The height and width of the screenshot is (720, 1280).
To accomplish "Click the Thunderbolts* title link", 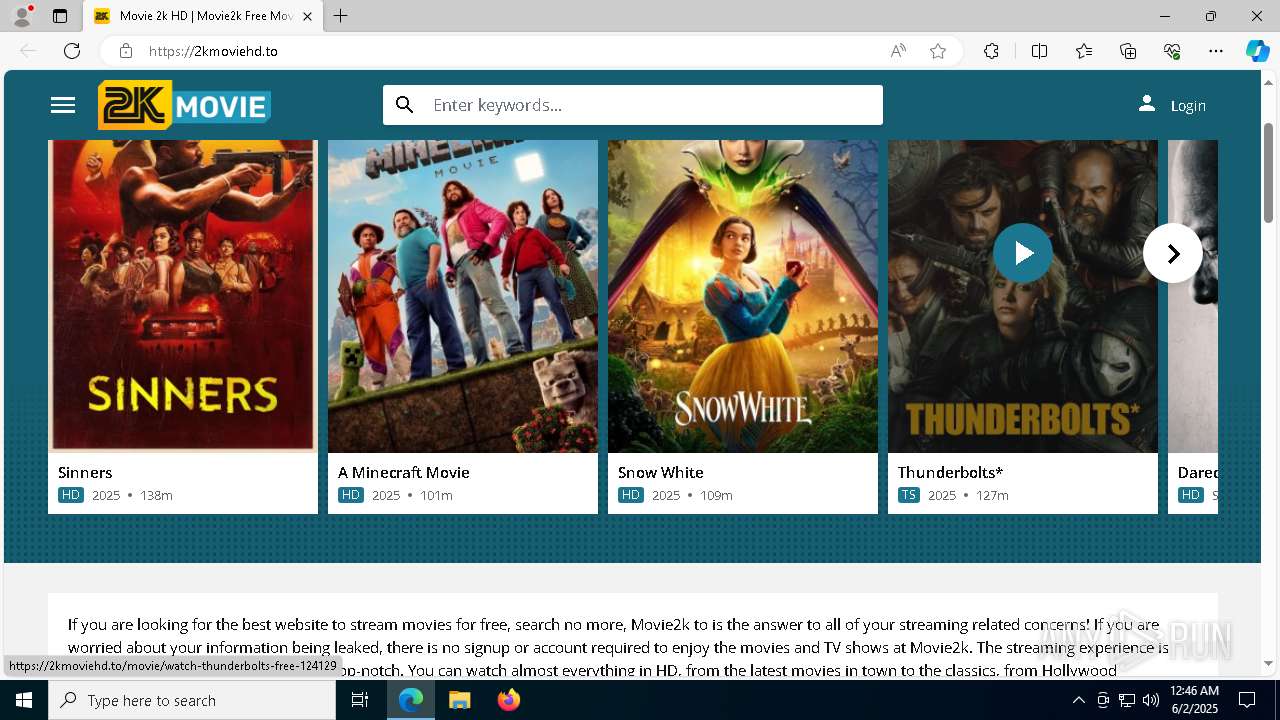I will 950,472.
